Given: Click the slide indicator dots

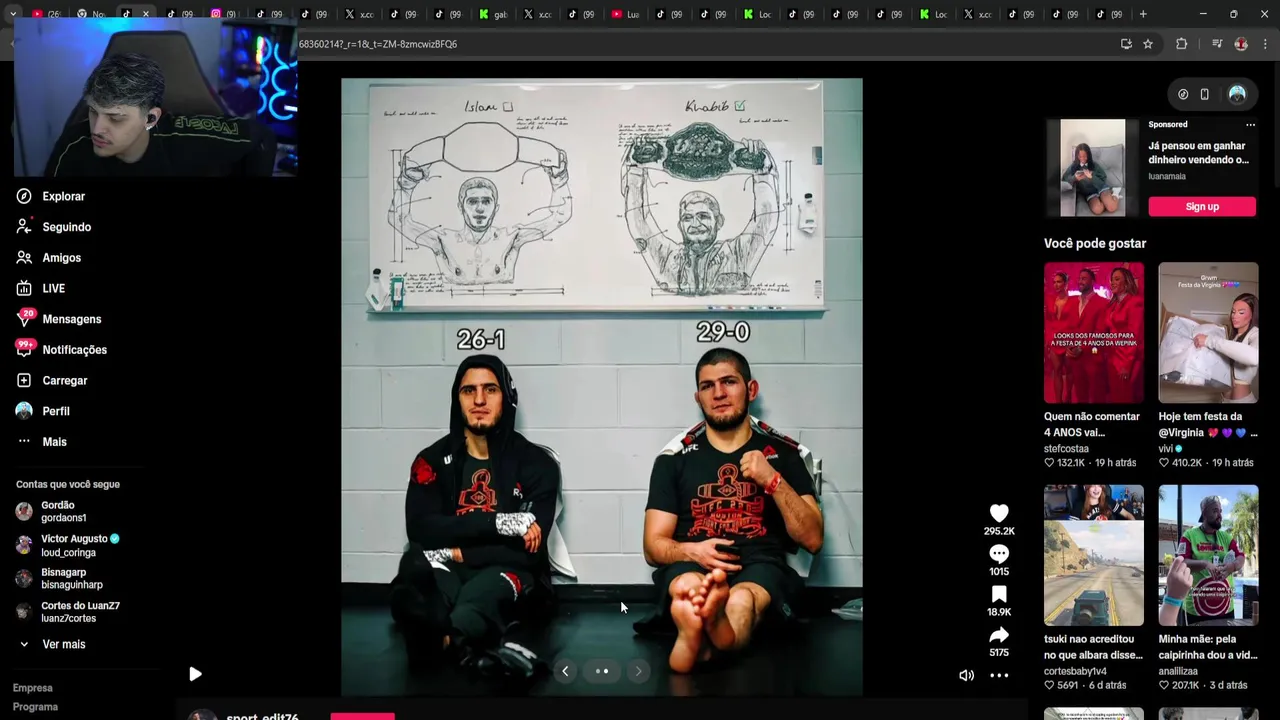Looking at the screenshot, I should coord(602,671).
